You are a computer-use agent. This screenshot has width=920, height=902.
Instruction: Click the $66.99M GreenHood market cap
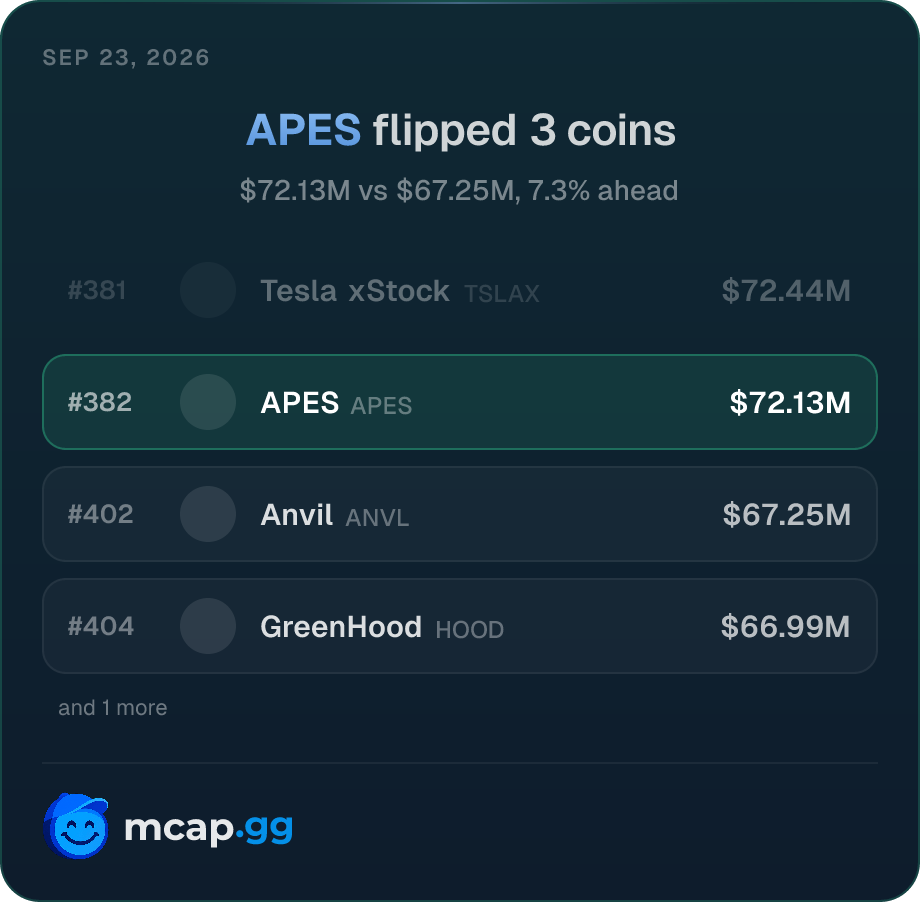click(786, 627)
